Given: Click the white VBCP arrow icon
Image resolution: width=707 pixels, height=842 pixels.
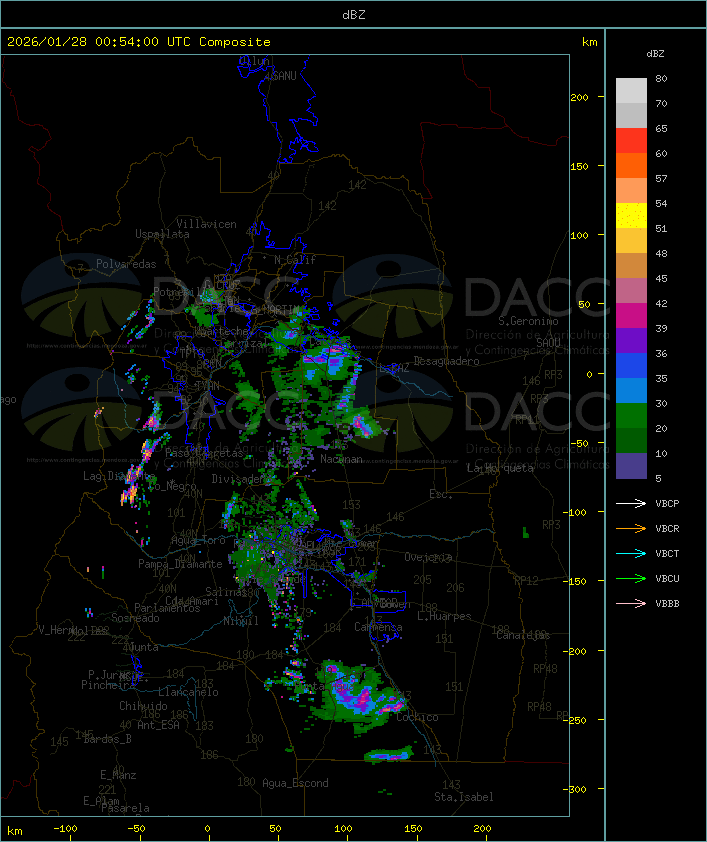Looking at the screenshot, I should [631, 503].
